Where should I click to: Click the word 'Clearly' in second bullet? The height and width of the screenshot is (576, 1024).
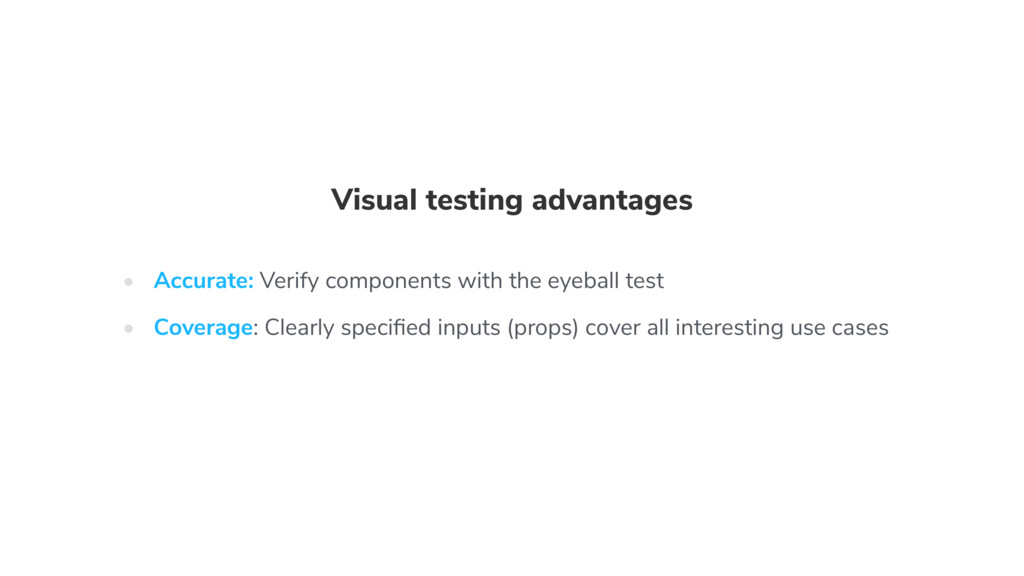pos(299,328)
